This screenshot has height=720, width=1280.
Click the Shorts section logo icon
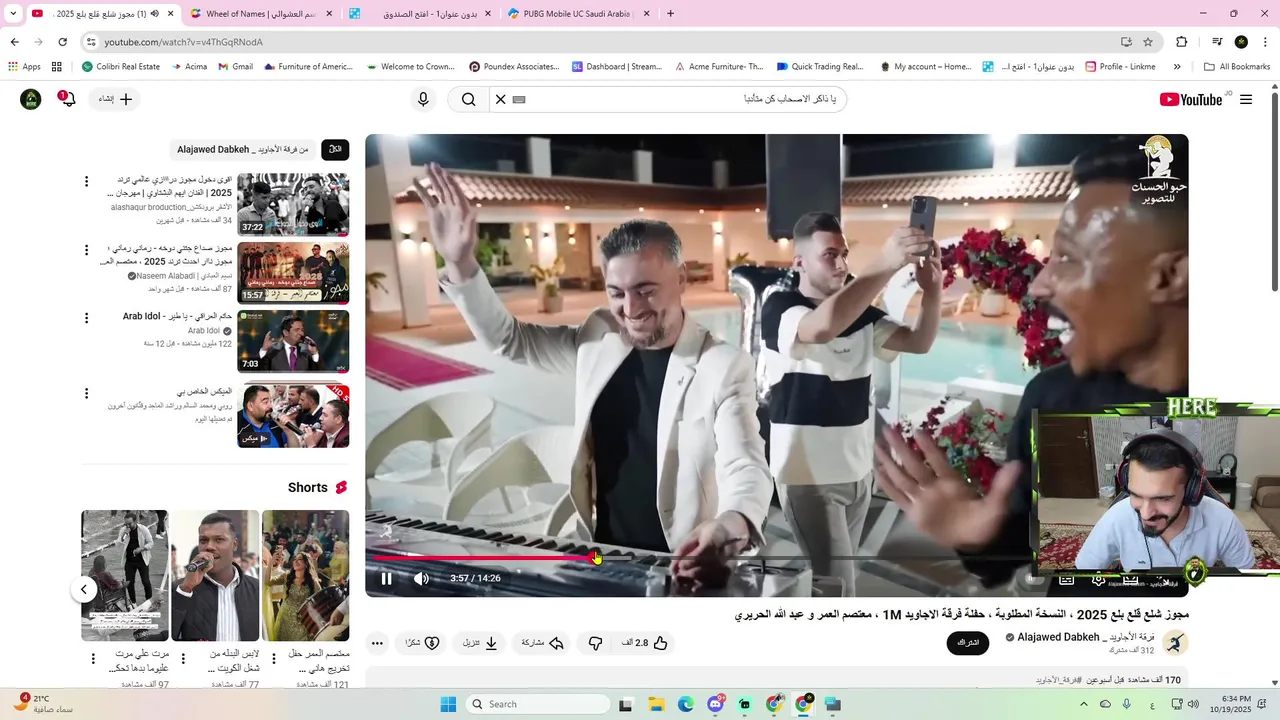click(341, 487)
